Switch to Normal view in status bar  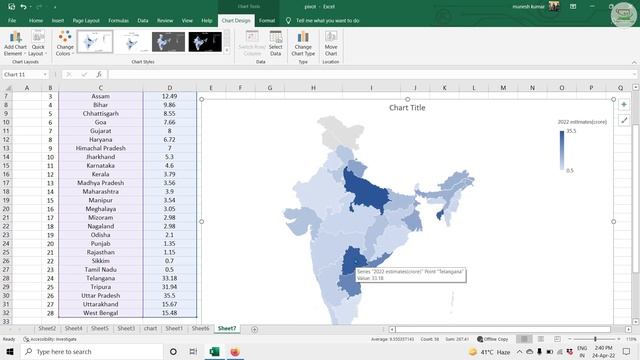[x=524, y=339]
